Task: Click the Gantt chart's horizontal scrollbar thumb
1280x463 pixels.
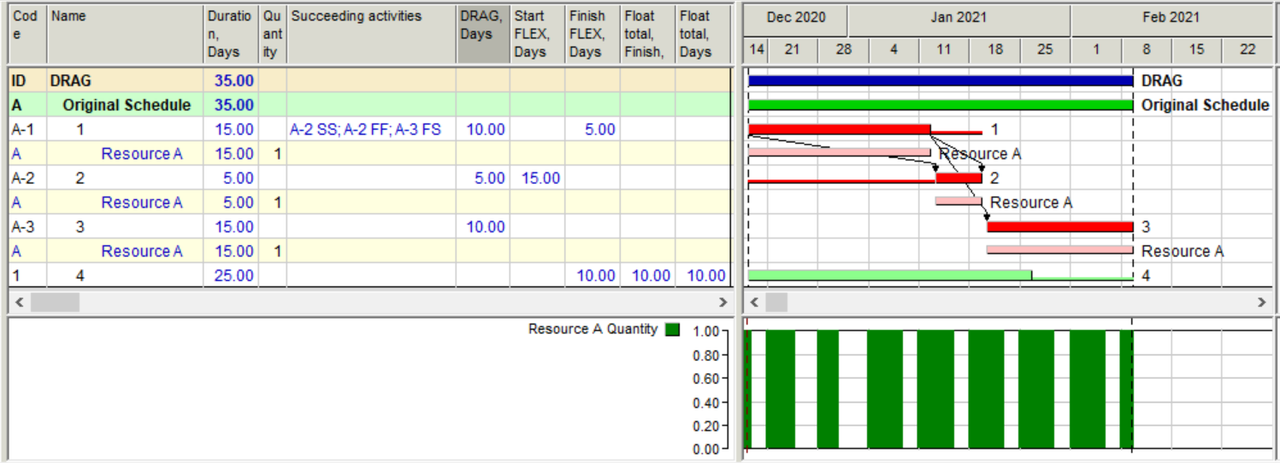Action: click(x=777, y=301)
